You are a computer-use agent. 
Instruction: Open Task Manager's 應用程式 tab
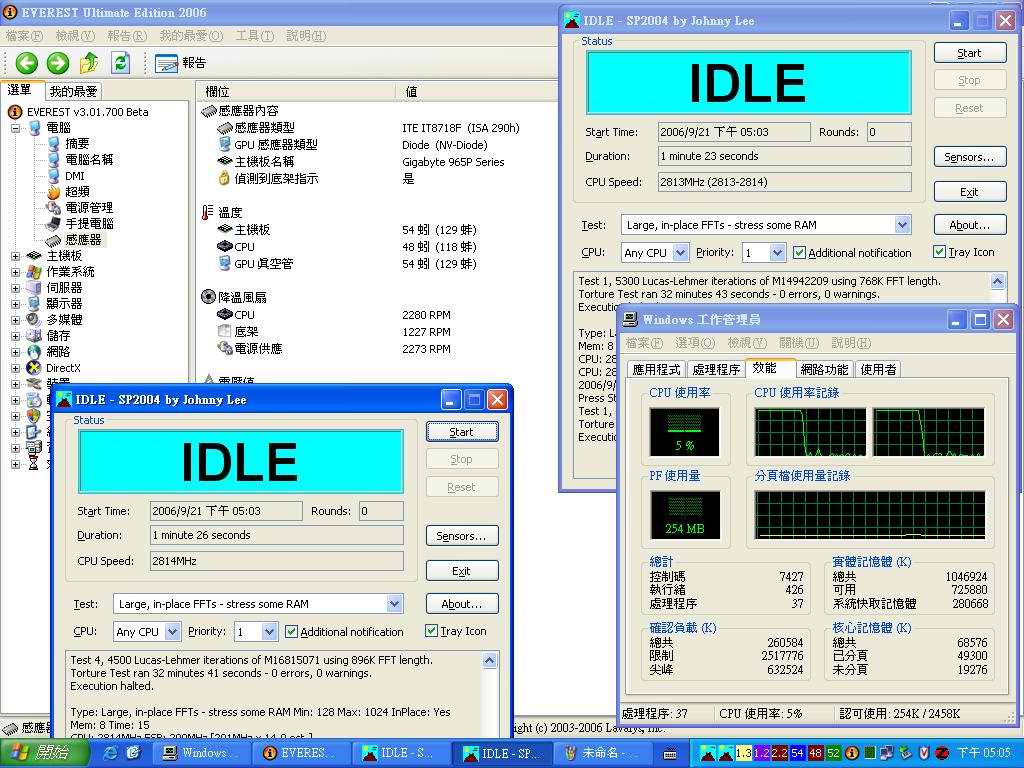(656, 370)
